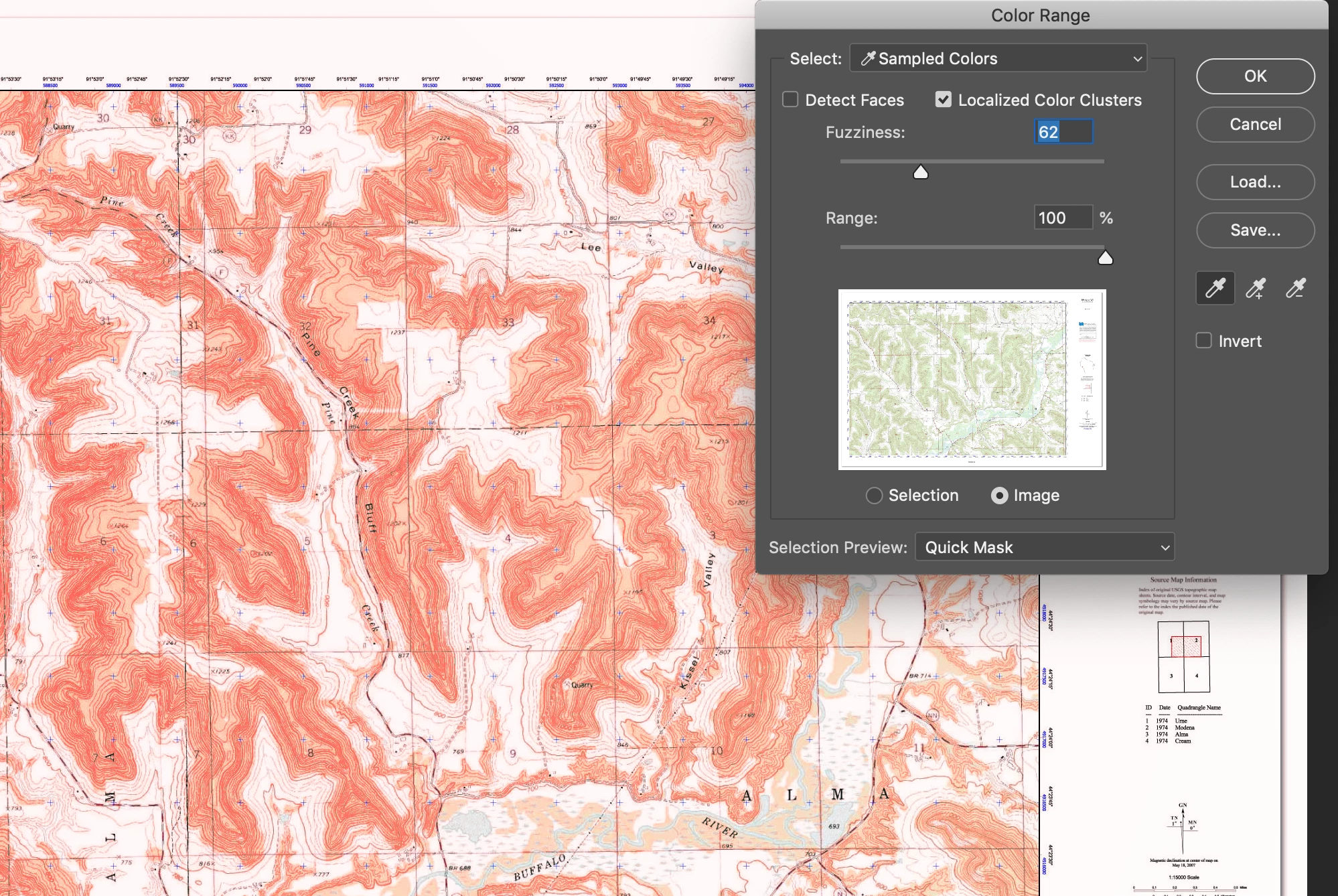
Task: Click the Range percentage field
Action: click(x=1063, y=218)
